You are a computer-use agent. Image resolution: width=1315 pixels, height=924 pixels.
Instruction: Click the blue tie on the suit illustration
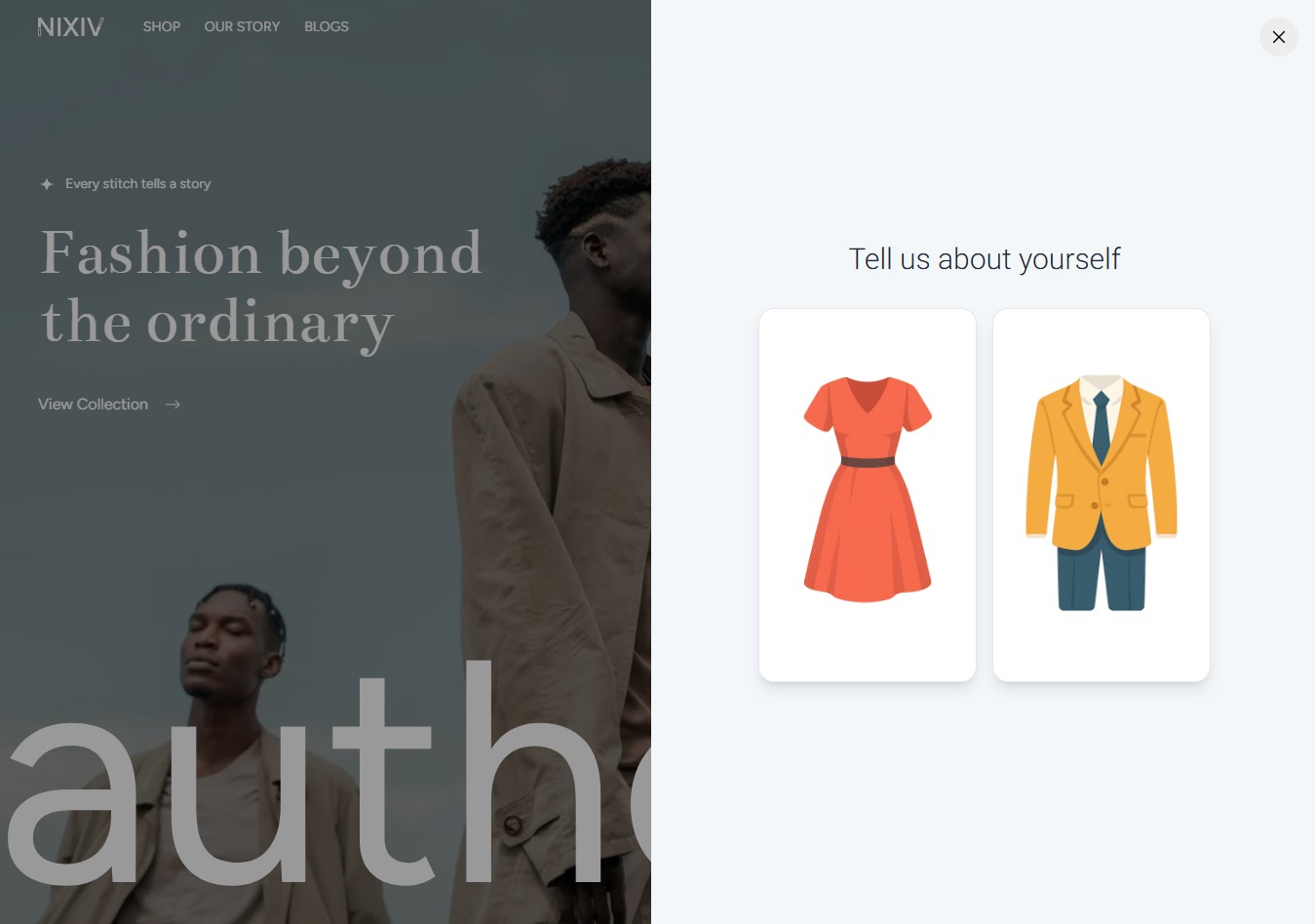pos(1102,427)
